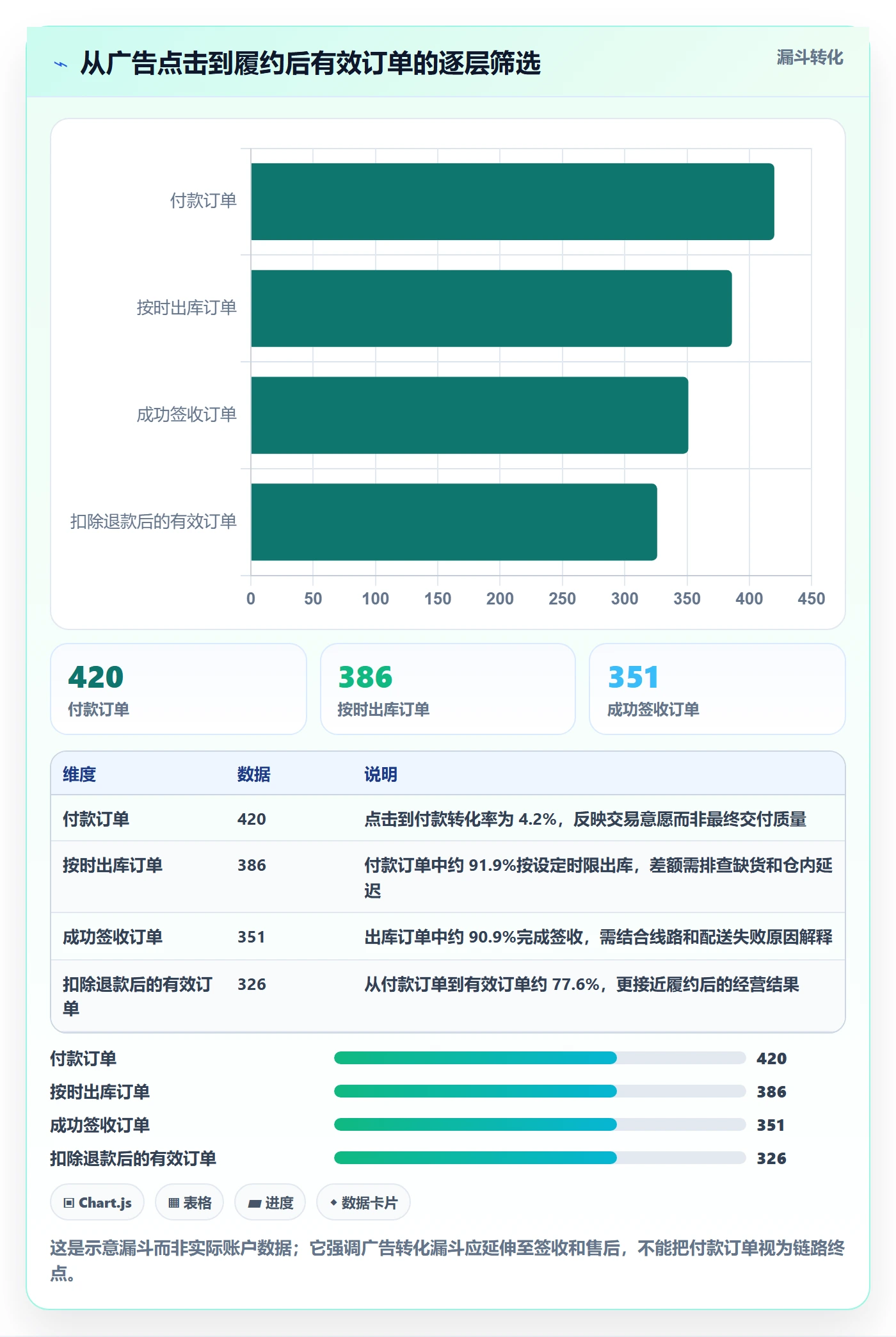Click the 进度 chip

270,1203
